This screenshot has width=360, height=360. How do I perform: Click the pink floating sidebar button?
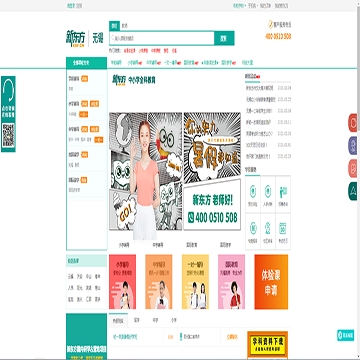click(353, 168)
